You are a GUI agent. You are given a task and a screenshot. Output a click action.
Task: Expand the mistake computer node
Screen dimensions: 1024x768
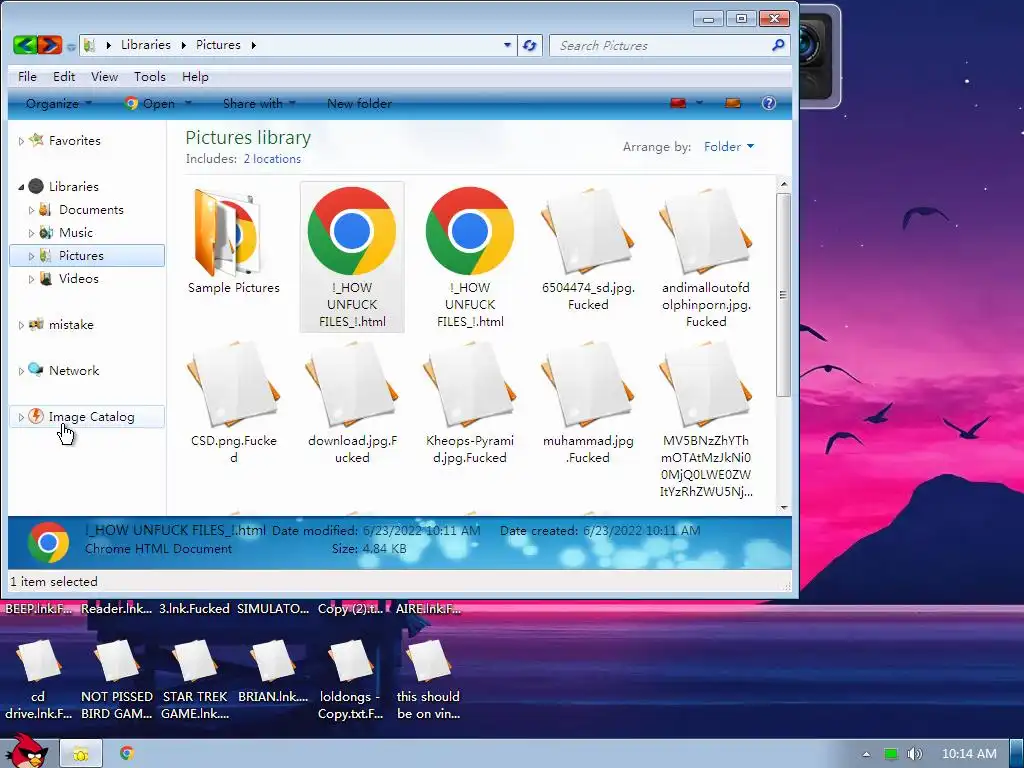(21, 325)
